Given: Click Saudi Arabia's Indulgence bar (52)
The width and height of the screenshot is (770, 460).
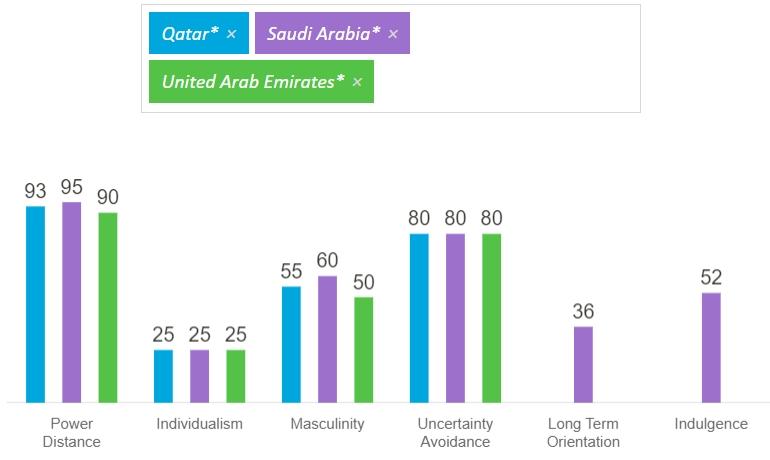Looking at the screenshot, I should pyautogui.click(x=711, y=347).
